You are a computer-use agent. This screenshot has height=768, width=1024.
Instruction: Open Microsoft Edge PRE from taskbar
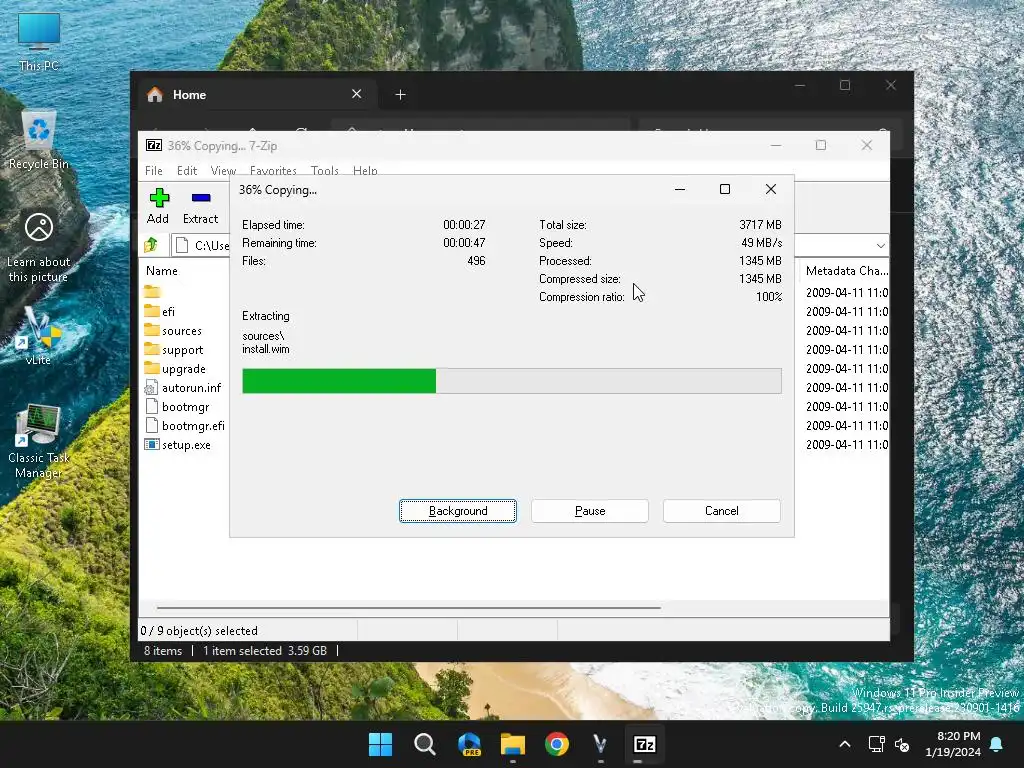[x=469, y=744]
